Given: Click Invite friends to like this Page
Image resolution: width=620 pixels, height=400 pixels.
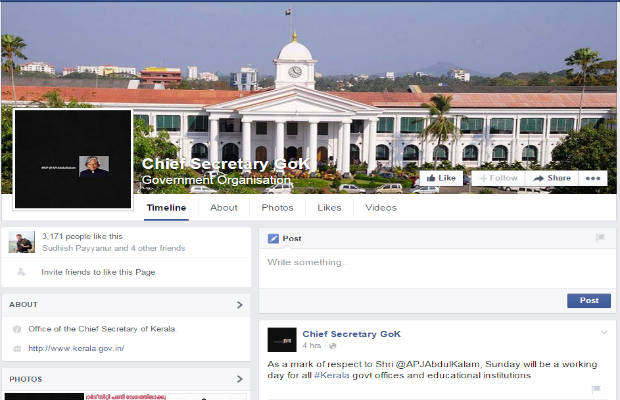Looking at the screenshot, I should point(98,272).
